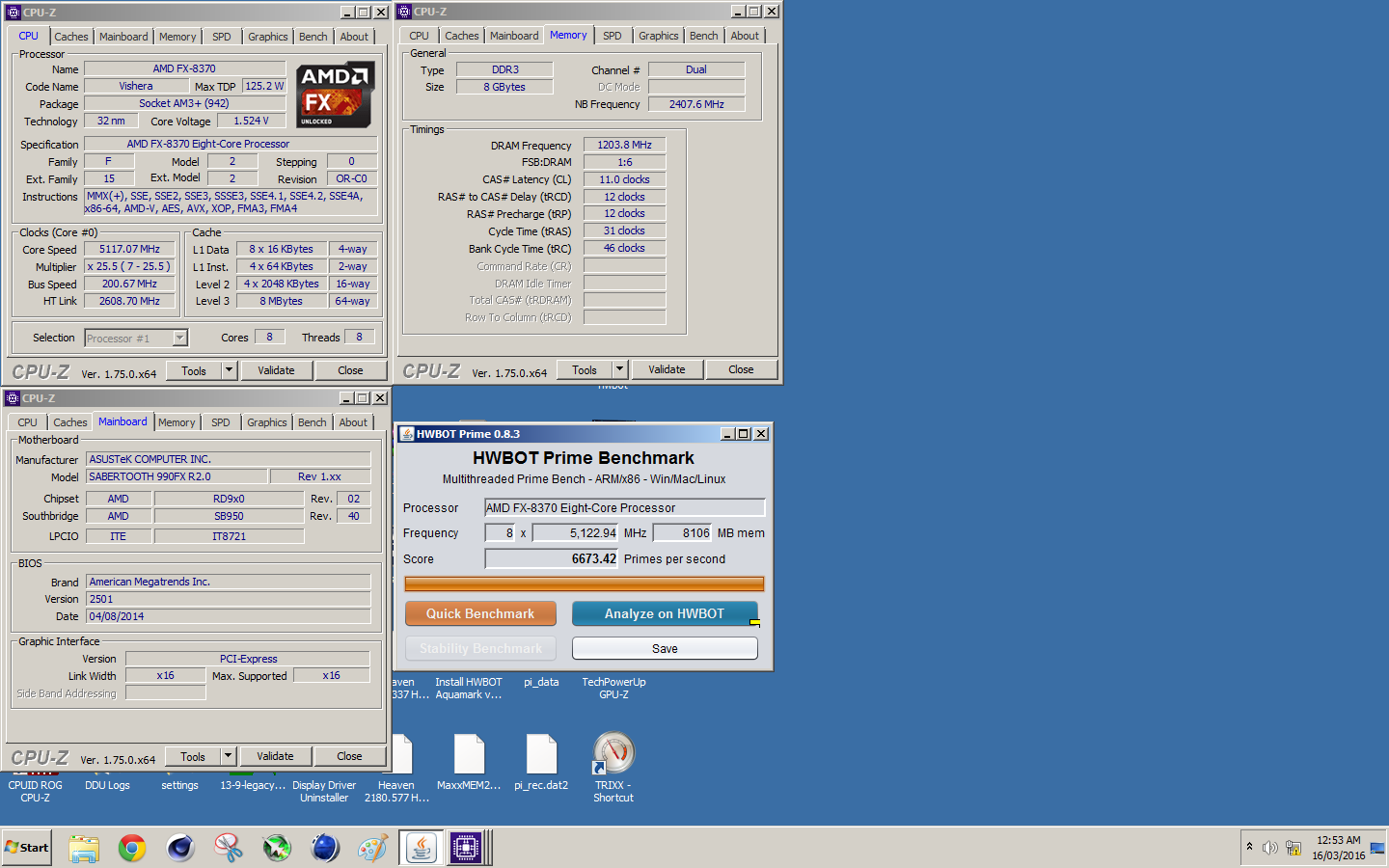
Task: Open the network warning tray icon
Action: [1293, 848]
